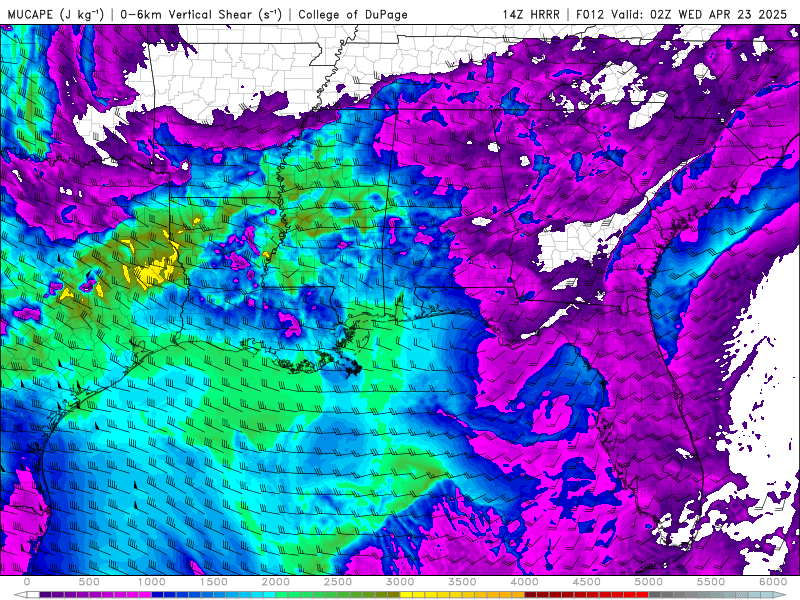Click the colorbar label "2500"
Viewport: 800px width, 600px height.
338,582
